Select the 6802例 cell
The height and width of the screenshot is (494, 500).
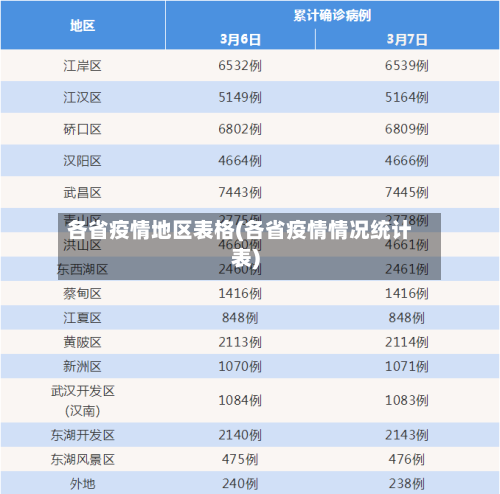point(240,129)
